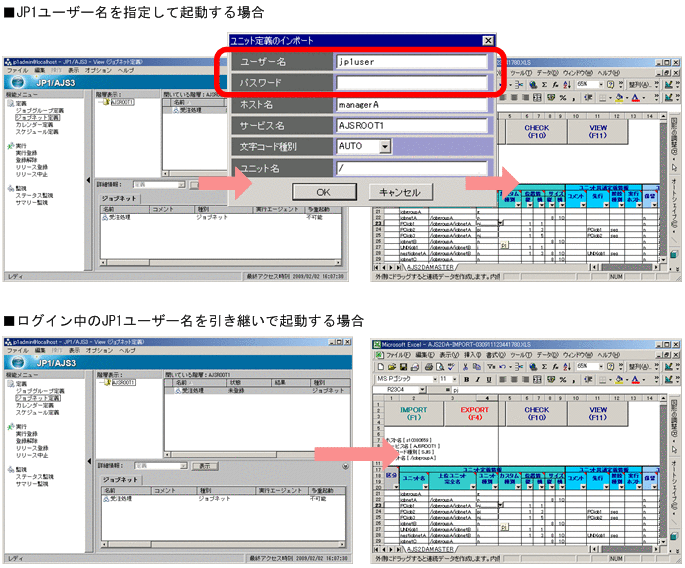Click the IMPORT (F1) button in Excel sheet

pyautogui.click(x=413, y=413)
